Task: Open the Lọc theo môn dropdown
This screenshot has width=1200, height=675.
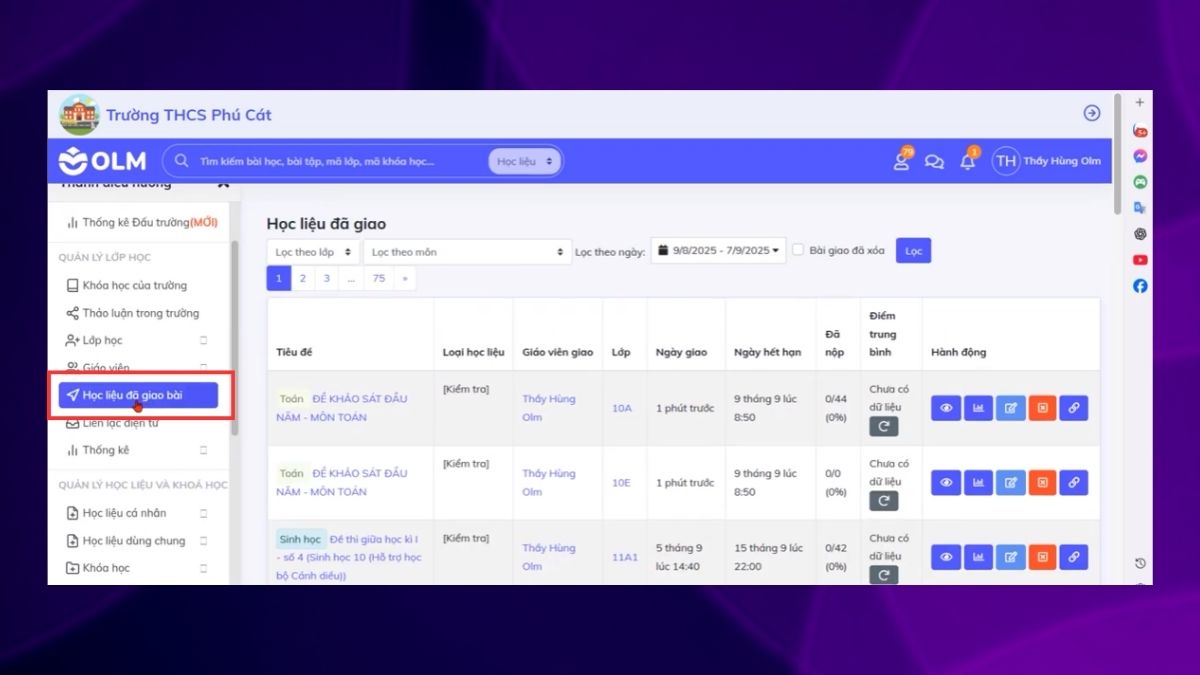Action: (467, 252)
